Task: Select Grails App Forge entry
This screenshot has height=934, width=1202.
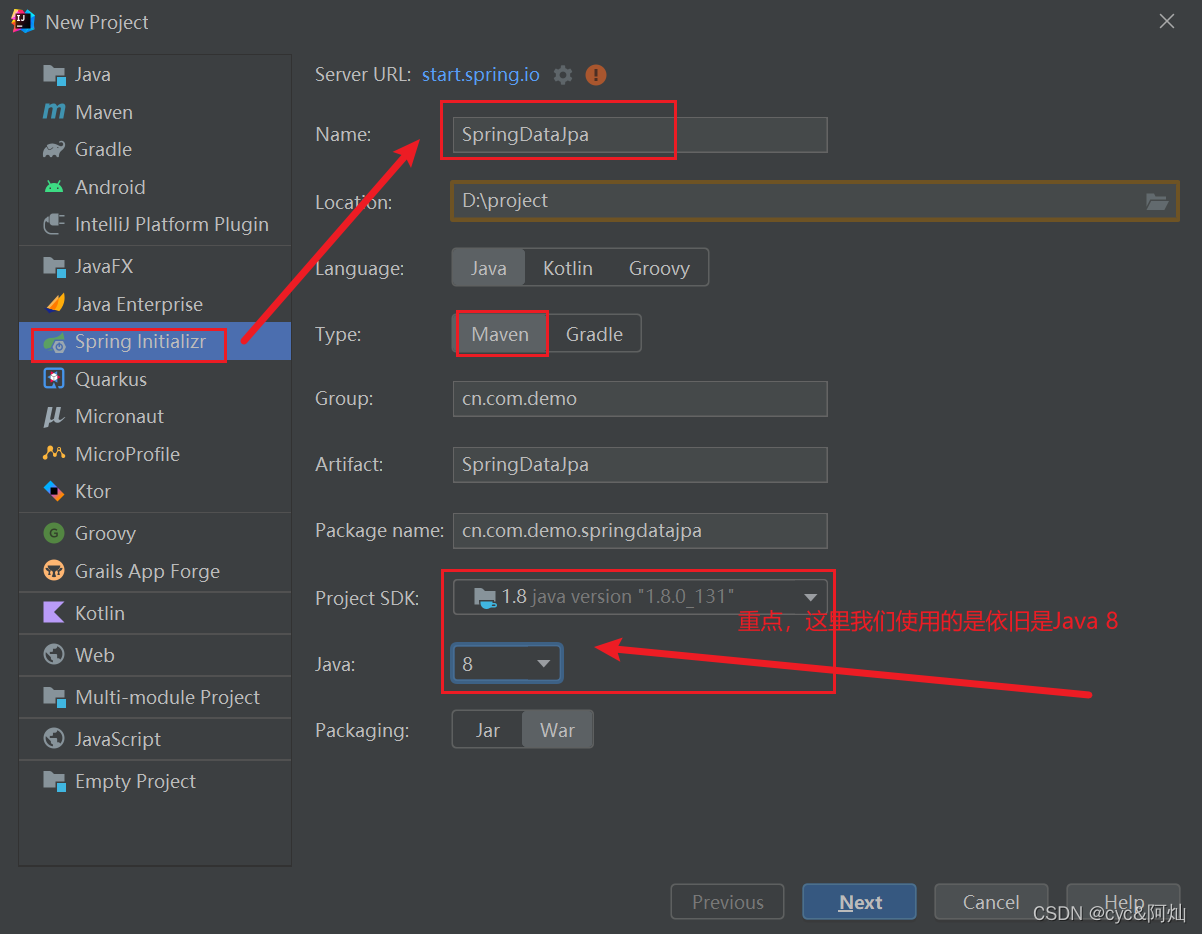Action: click(155, 571)
